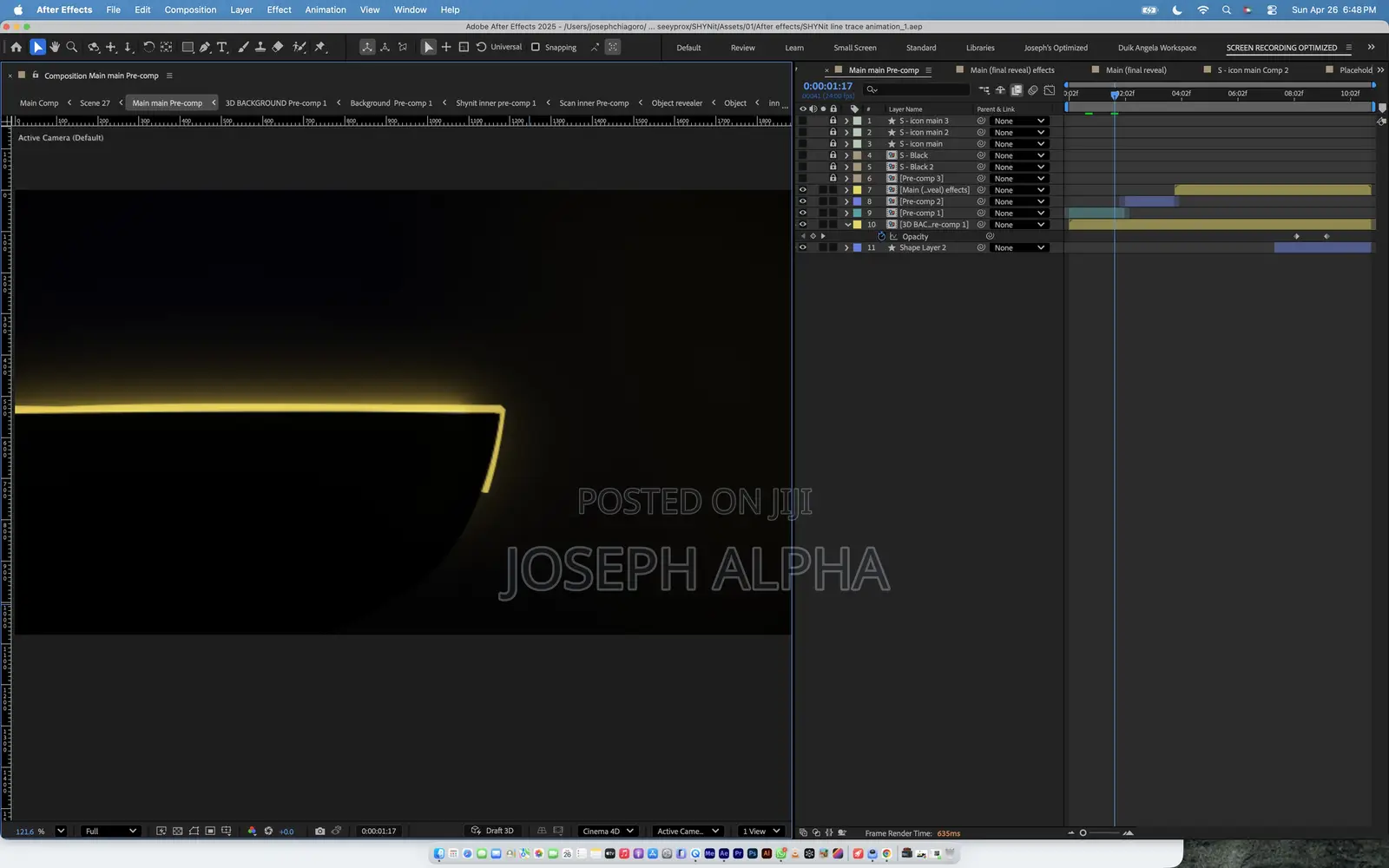Open the Animation menu
1389x868 pixels.
tap(326, 10)
